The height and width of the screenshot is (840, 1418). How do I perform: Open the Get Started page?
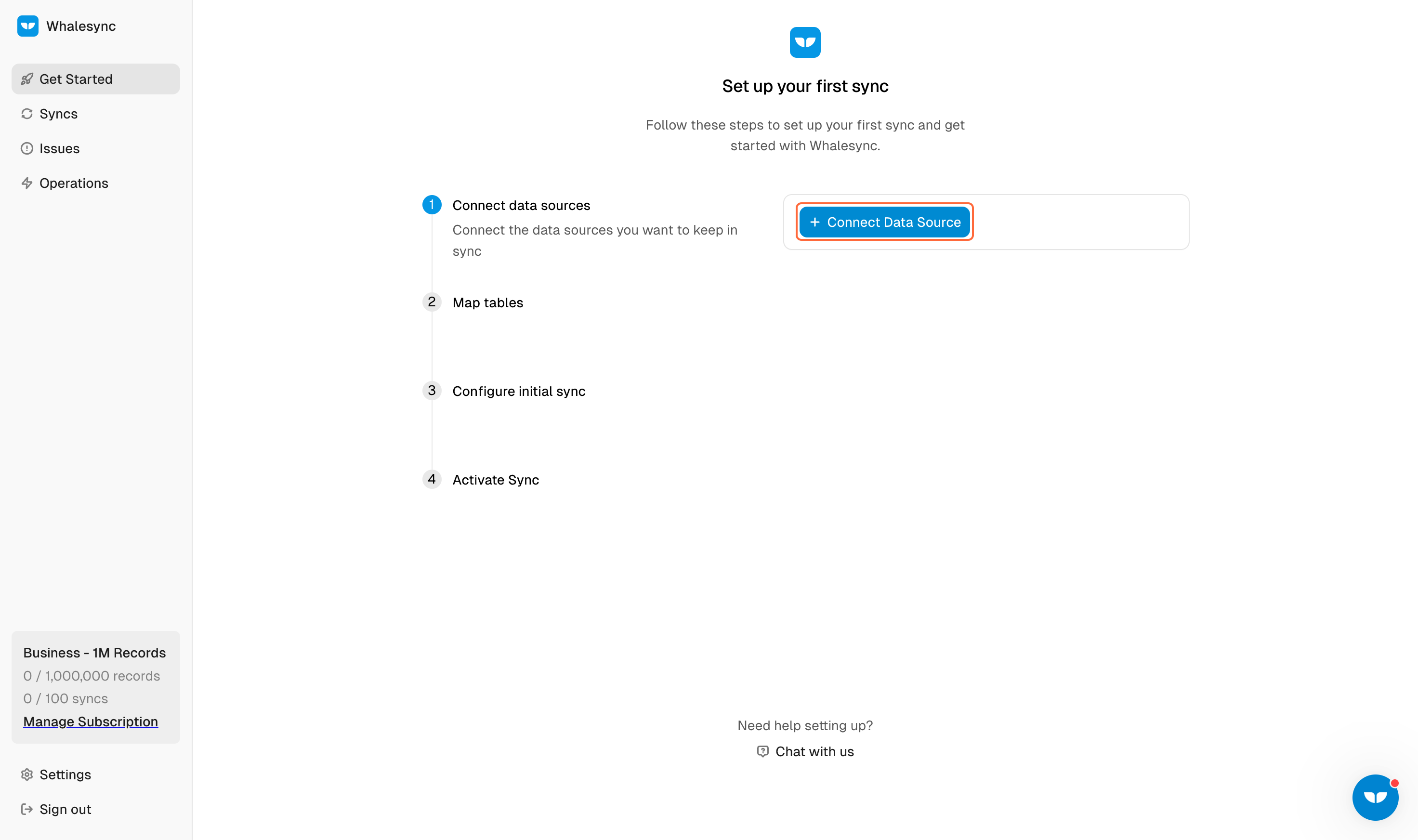[96, 79]
